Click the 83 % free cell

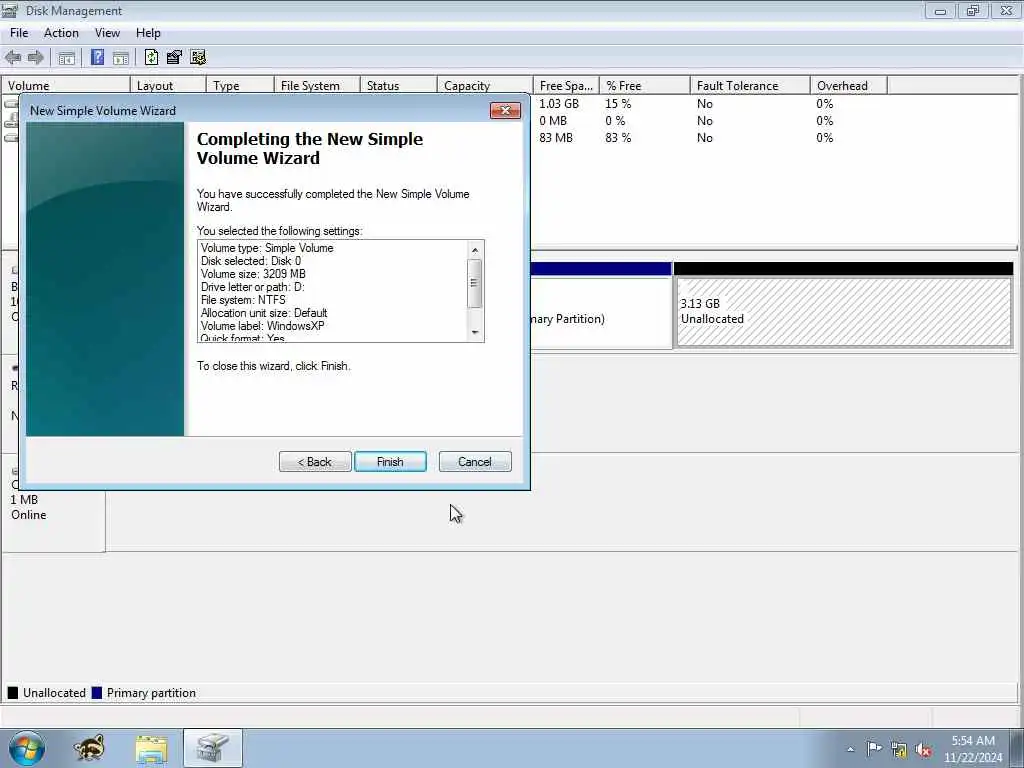[618, 138]
